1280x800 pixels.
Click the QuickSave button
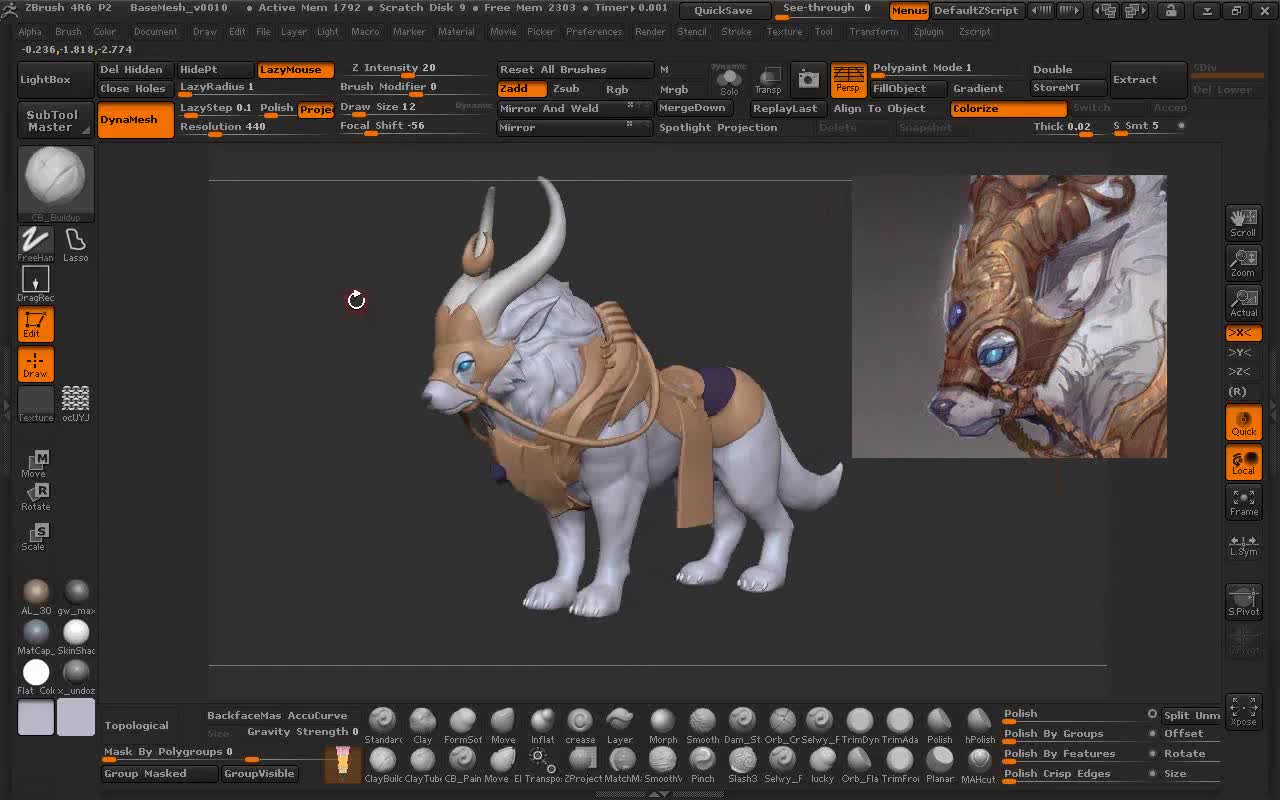724,11
